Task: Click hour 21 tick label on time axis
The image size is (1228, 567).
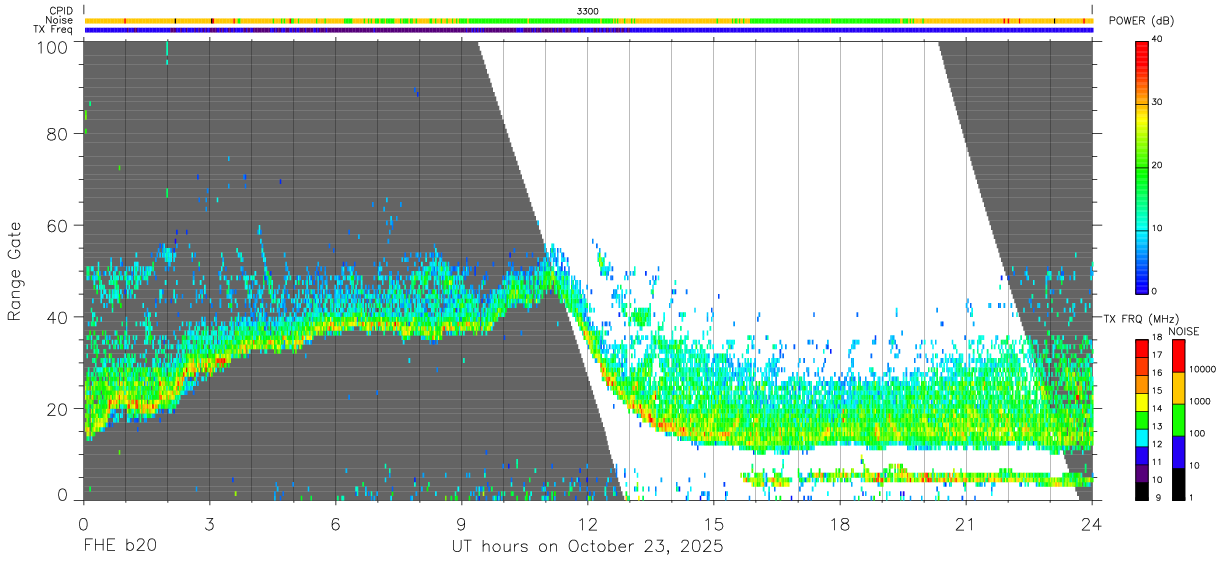Action: click(x=966, y=523)
